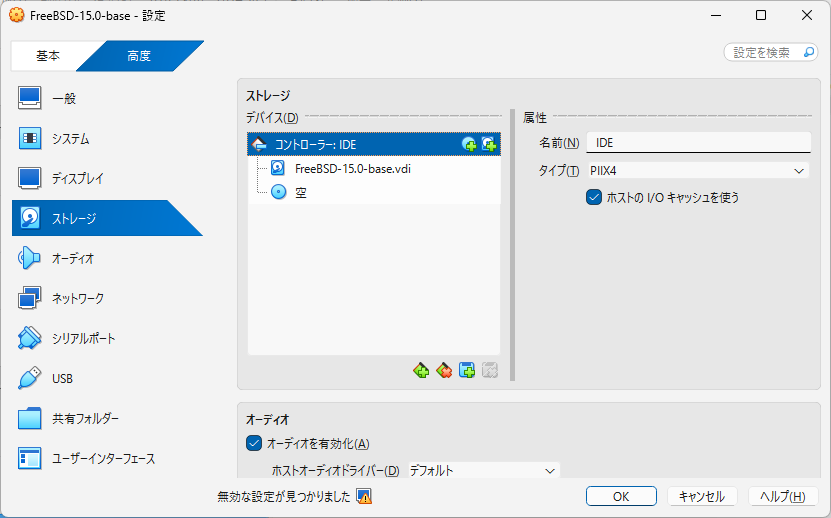Toggle オーディオを有効化 checkbox
The width and height of the screenshot is (831, 518).
[254, 443]
